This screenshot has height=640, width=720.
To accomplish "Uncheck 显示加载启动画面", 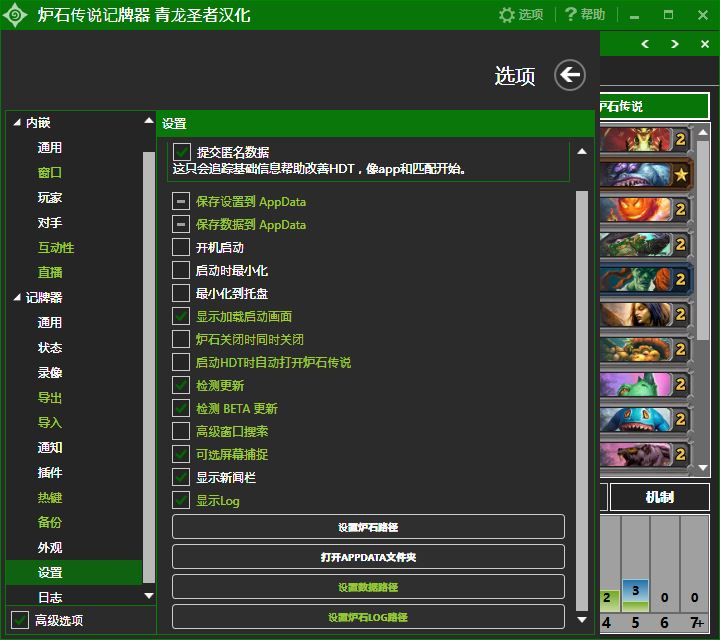I will (x=180, y=316).
